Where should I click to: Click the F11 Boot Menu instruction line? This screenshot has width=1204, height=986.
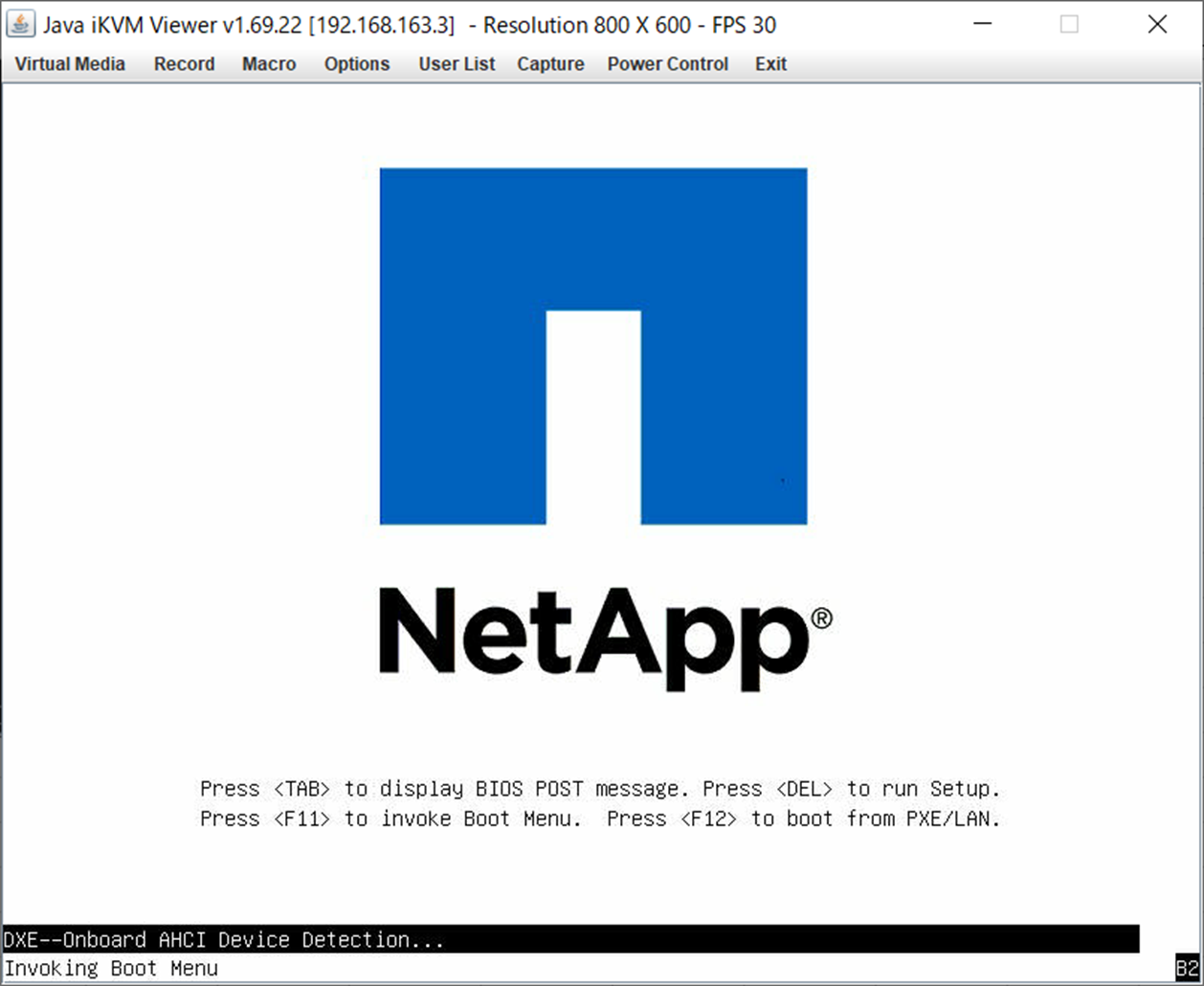click(x=600, y=818)
